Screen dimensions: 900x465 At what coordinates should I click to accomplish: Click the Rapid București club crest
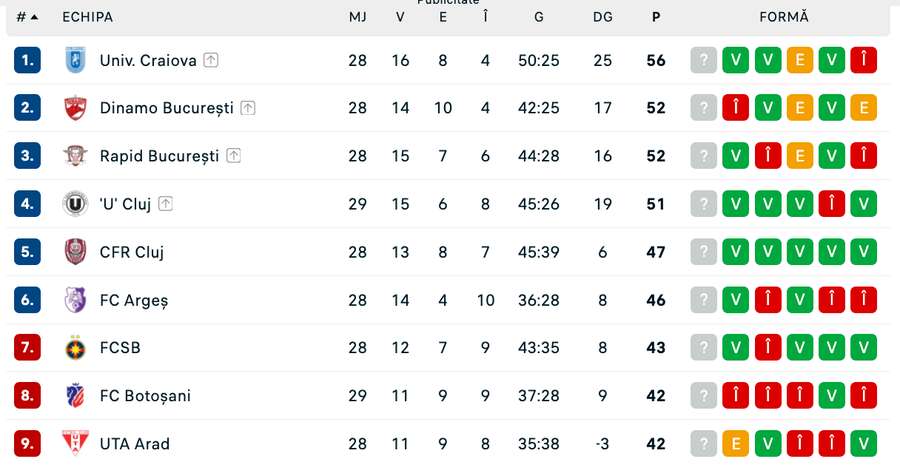(75, 156)
